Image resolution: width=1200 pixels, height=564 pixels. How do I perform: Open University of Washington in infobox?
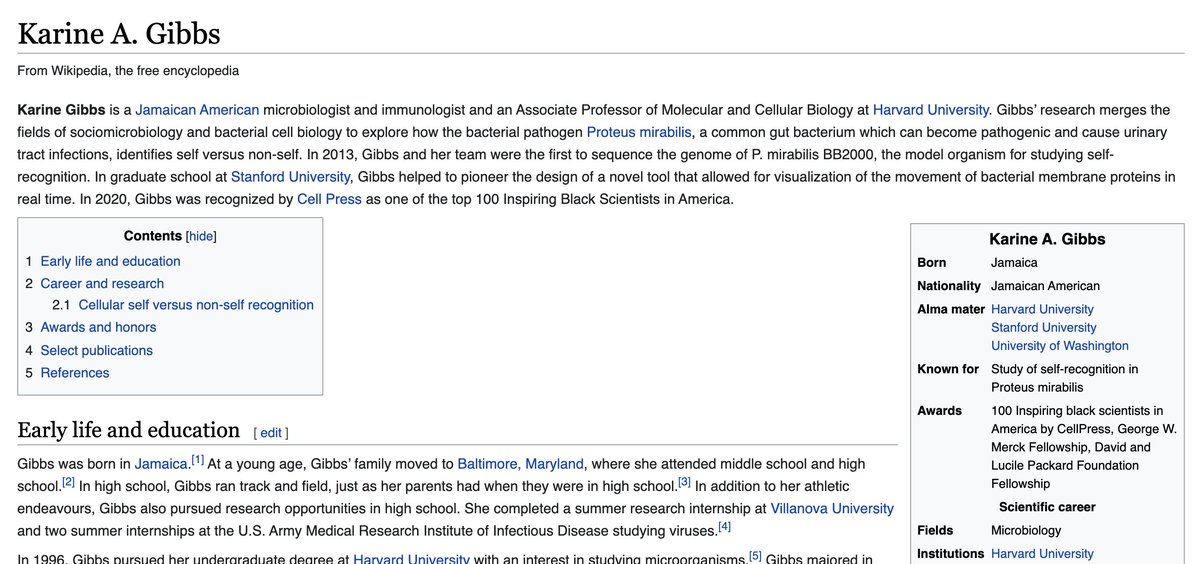click(x=1060, y=346)
